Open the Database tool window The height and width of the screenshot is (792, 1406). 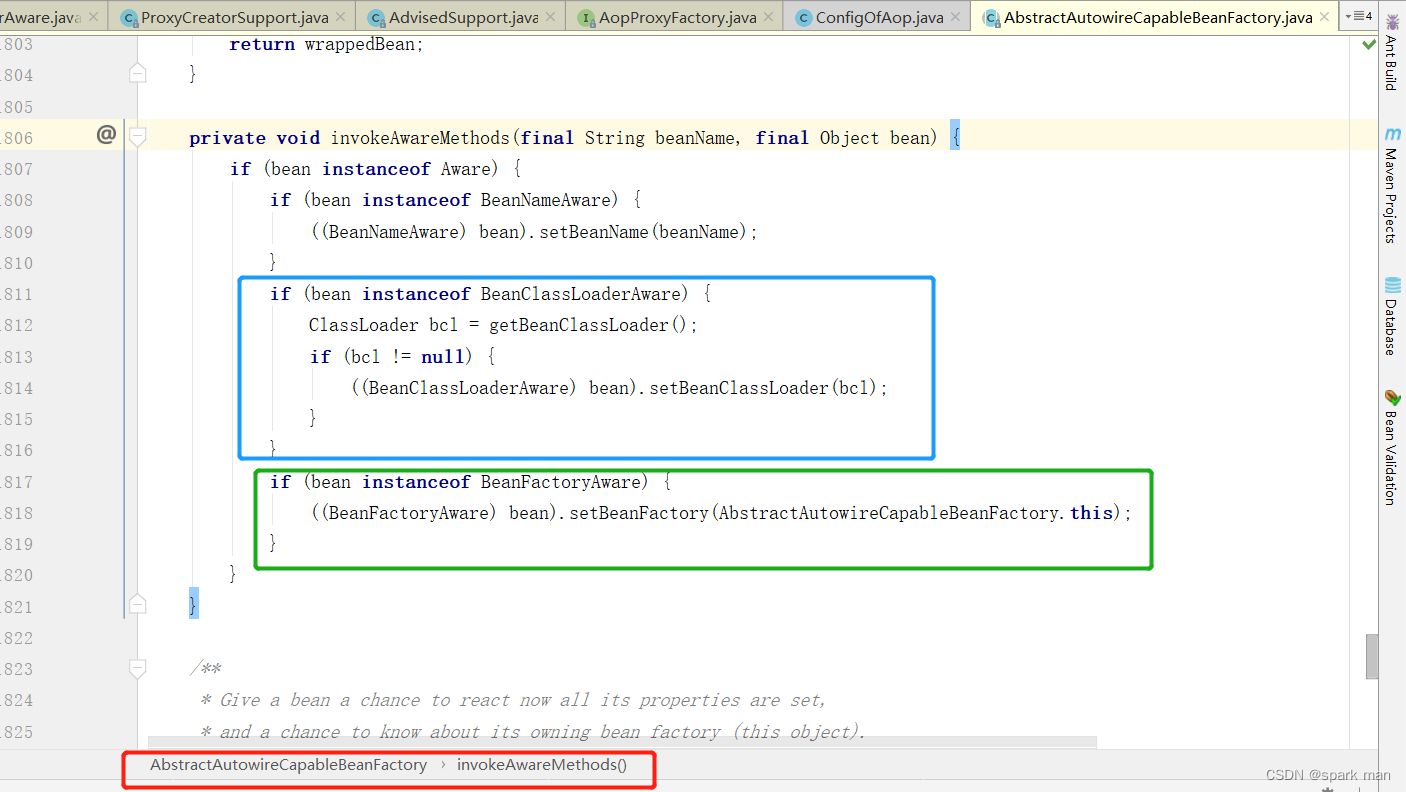(1392, 316)
